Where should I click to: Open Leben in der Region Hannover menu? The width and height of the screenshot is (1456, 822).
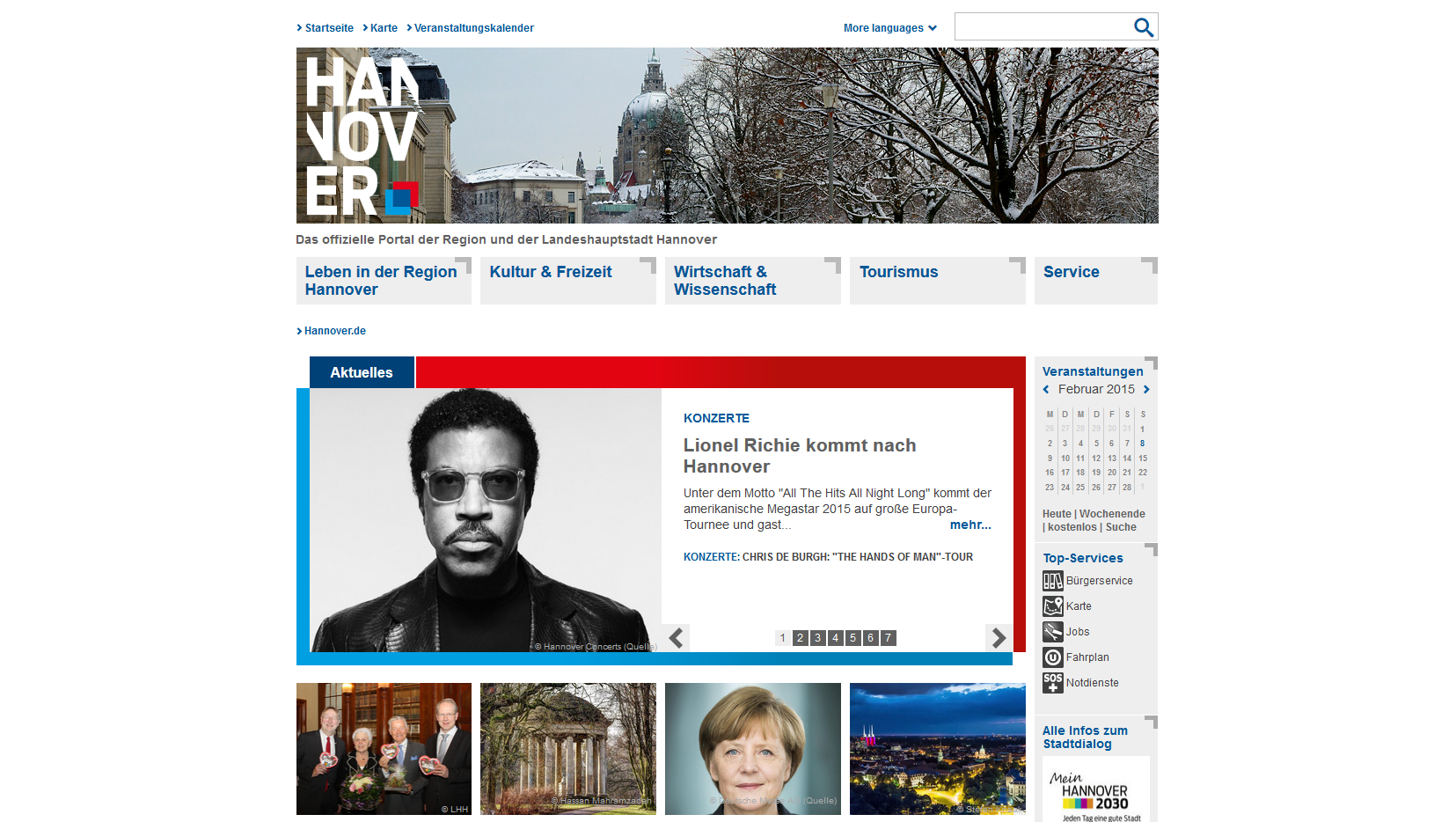click(x=384, y=281)
